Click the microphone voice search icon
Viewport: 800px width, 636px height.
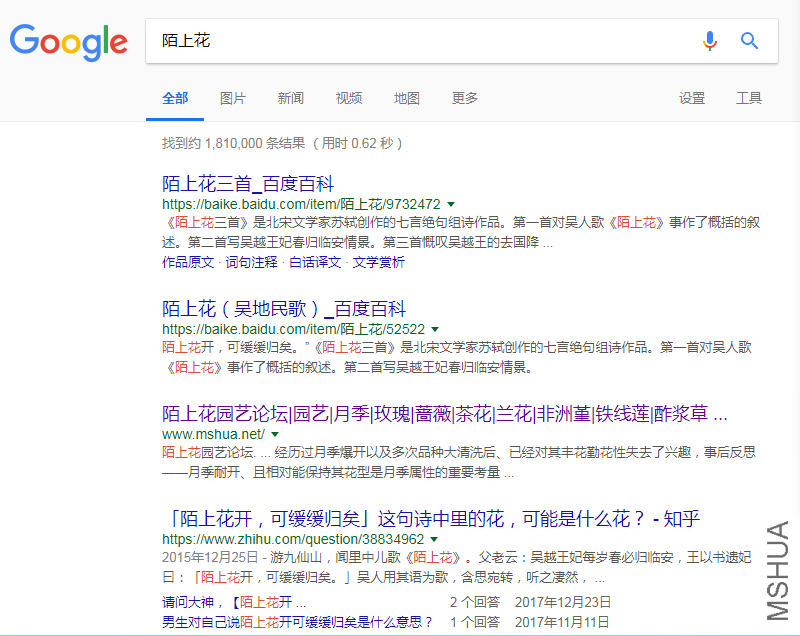click(710, 41)
